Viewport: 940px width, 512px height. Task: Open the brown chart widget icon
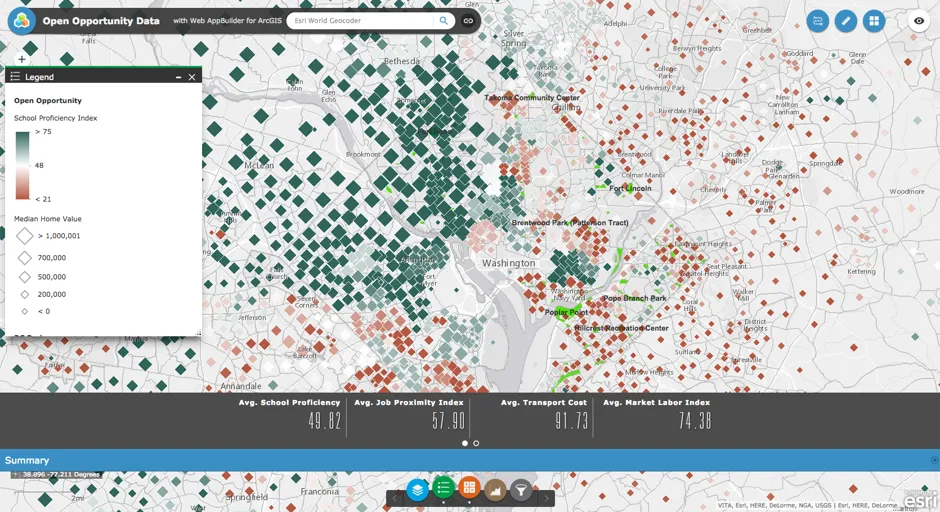coord(495,490)
